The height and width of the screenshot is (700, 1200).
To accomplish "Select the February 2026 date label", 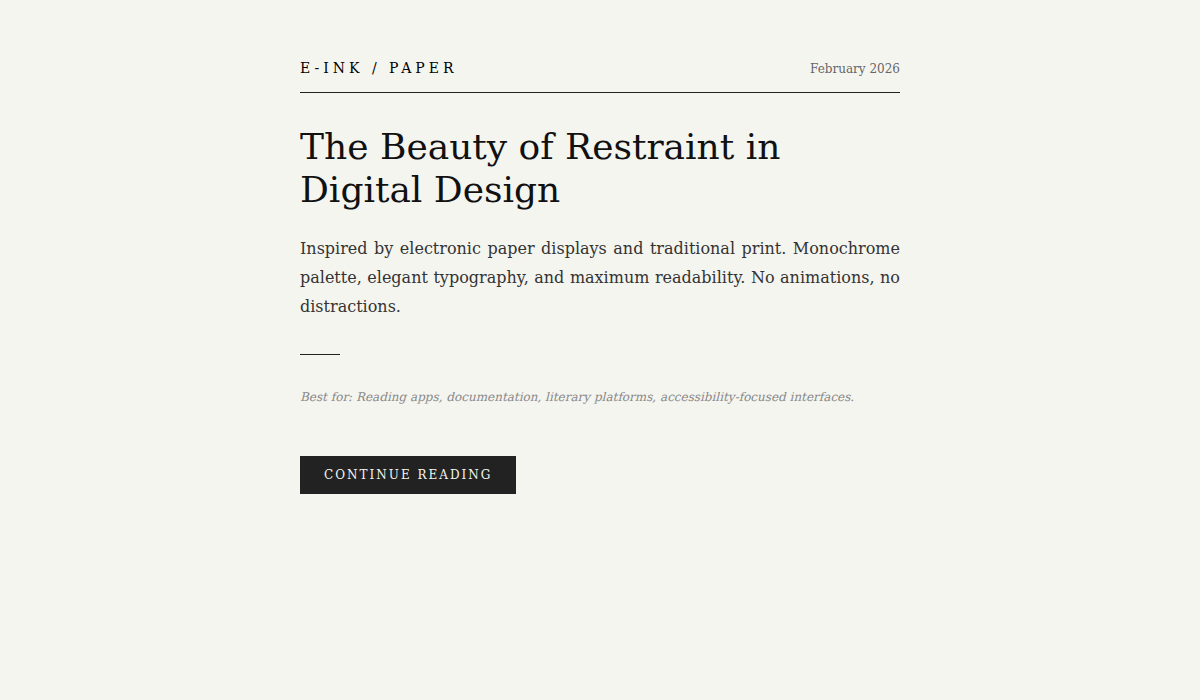I will click(854, 68).
